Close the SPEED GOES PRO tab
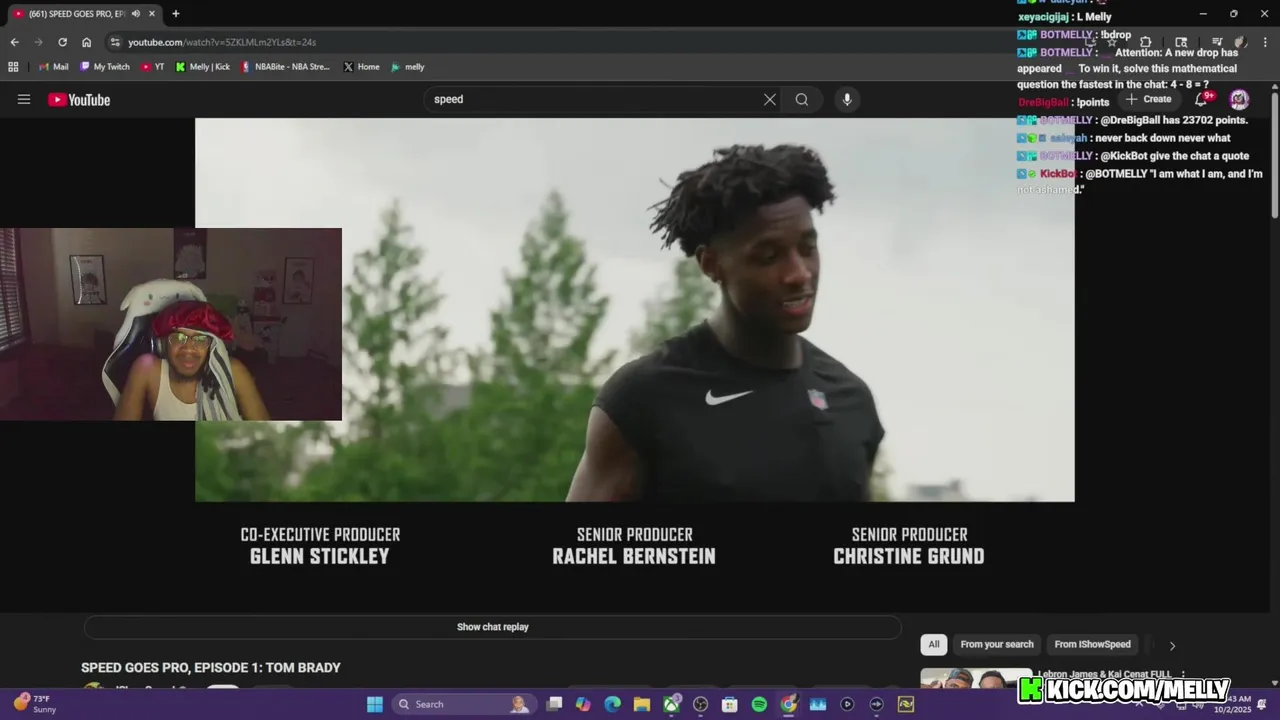 point(152,14)
